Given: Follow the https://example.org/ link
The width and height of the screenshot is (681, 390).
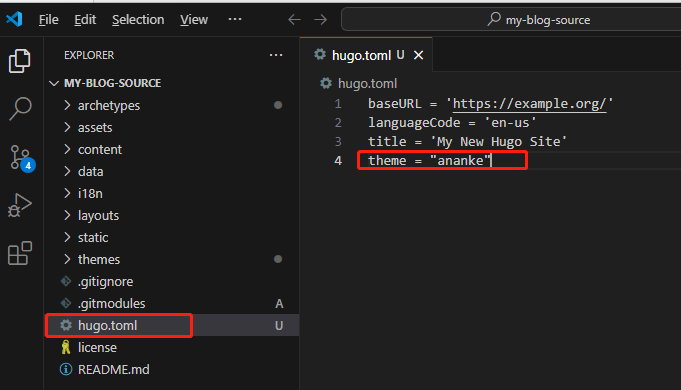Looking at the screenshot, I should click(529, 103).
